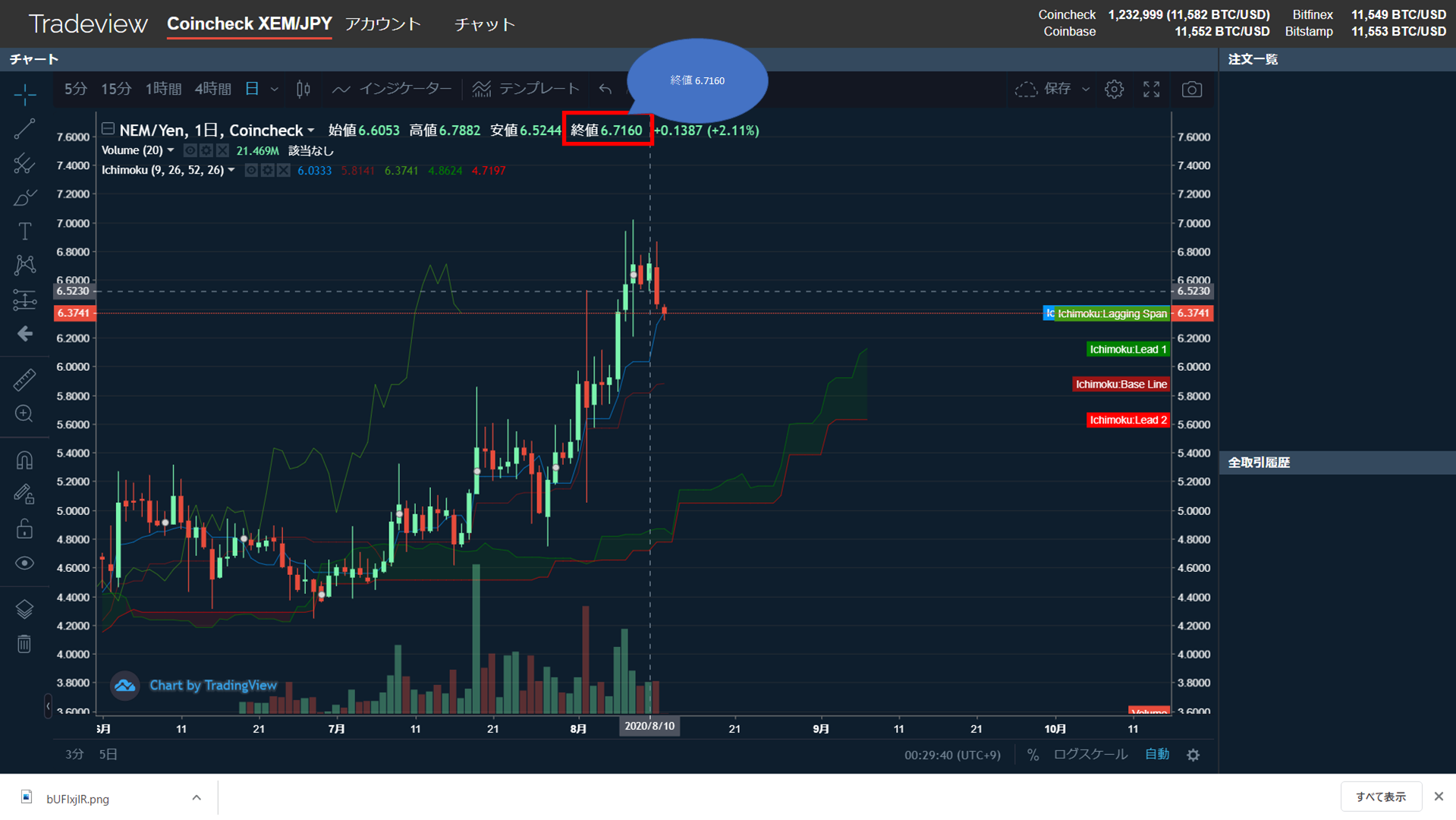The height and width of the screenshot is (820, 1456).
Task: Select the 日 daily timeframe
Action: [x=252, y=90]
